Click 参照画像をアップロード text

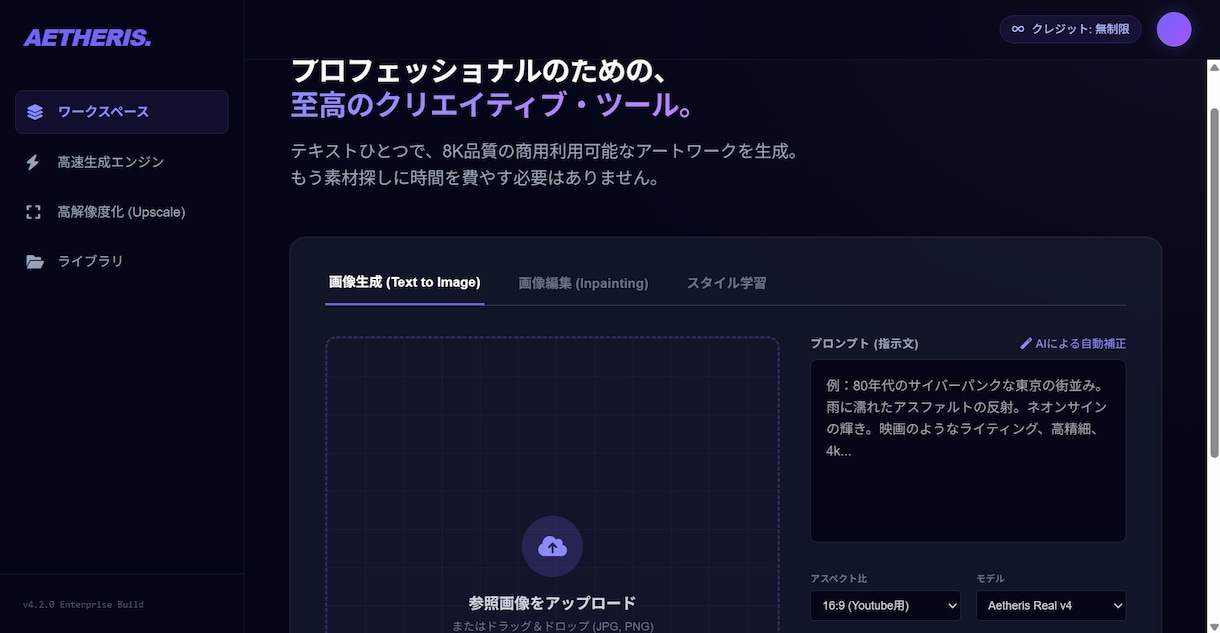pos(552,603)
